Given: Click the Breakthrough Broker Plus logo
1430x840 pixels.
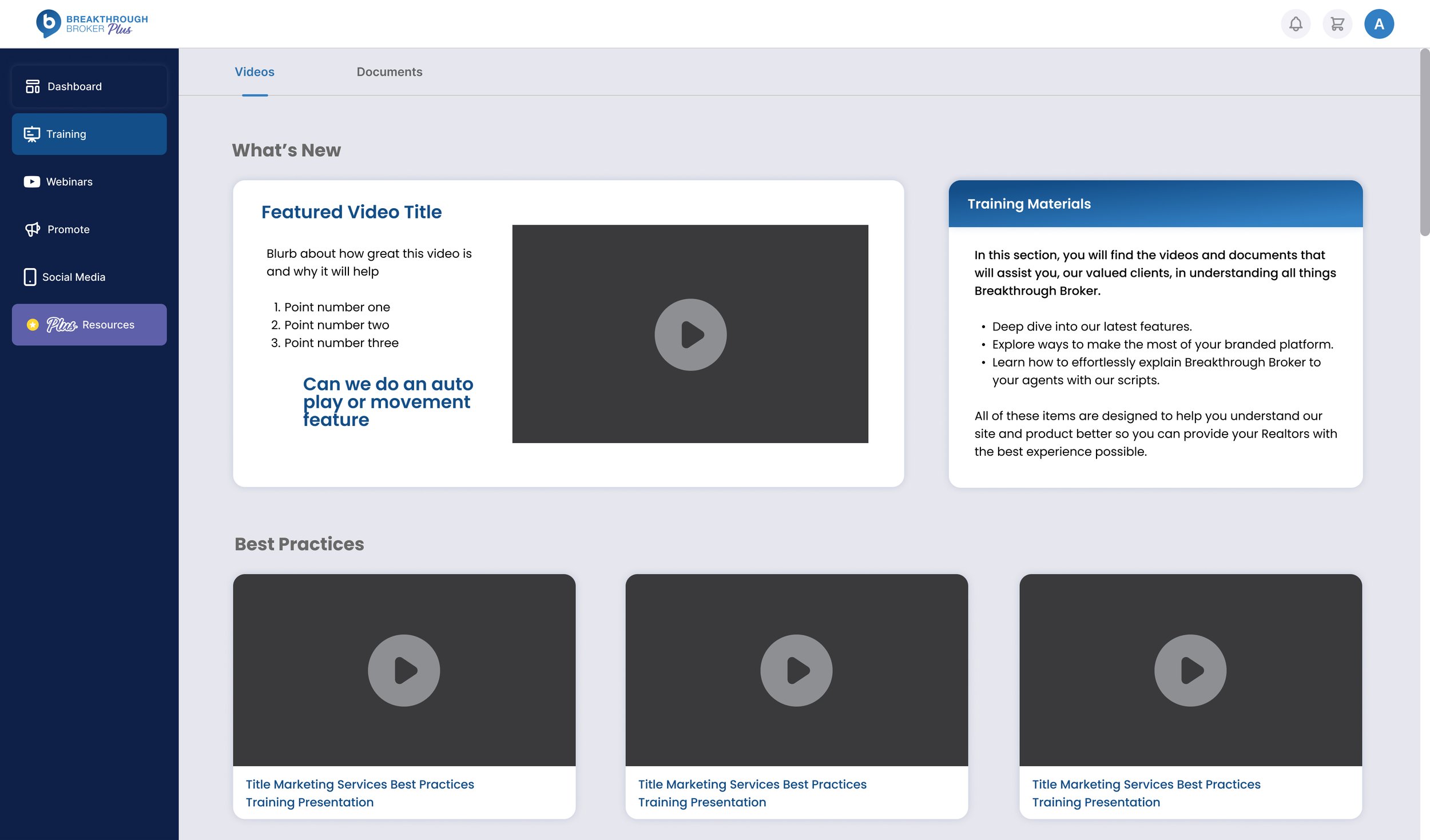Looking at the screenshot, I should click(x=92, y=24).
